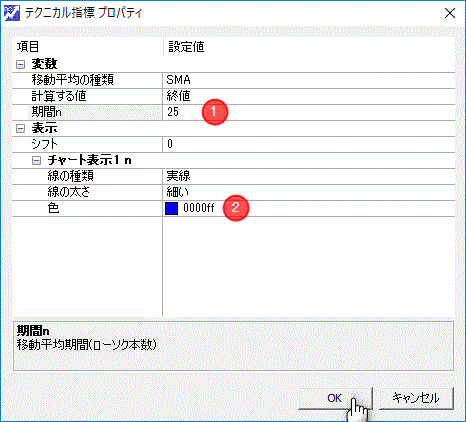Open the 移動平均の種類 SMA value
The height and width of the screenshot is (422, 466).
(x=309, y=80)
